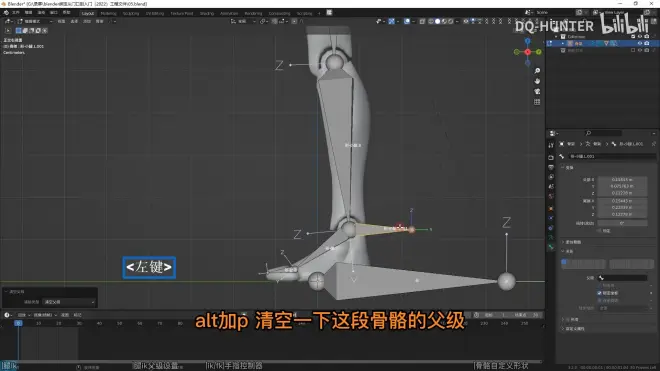Click the red X axis gizmo circle

coord(527,52)
